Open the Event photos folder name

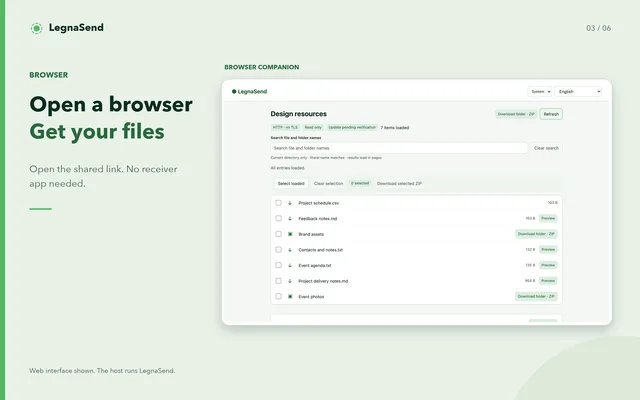click(x=311, y=297)
